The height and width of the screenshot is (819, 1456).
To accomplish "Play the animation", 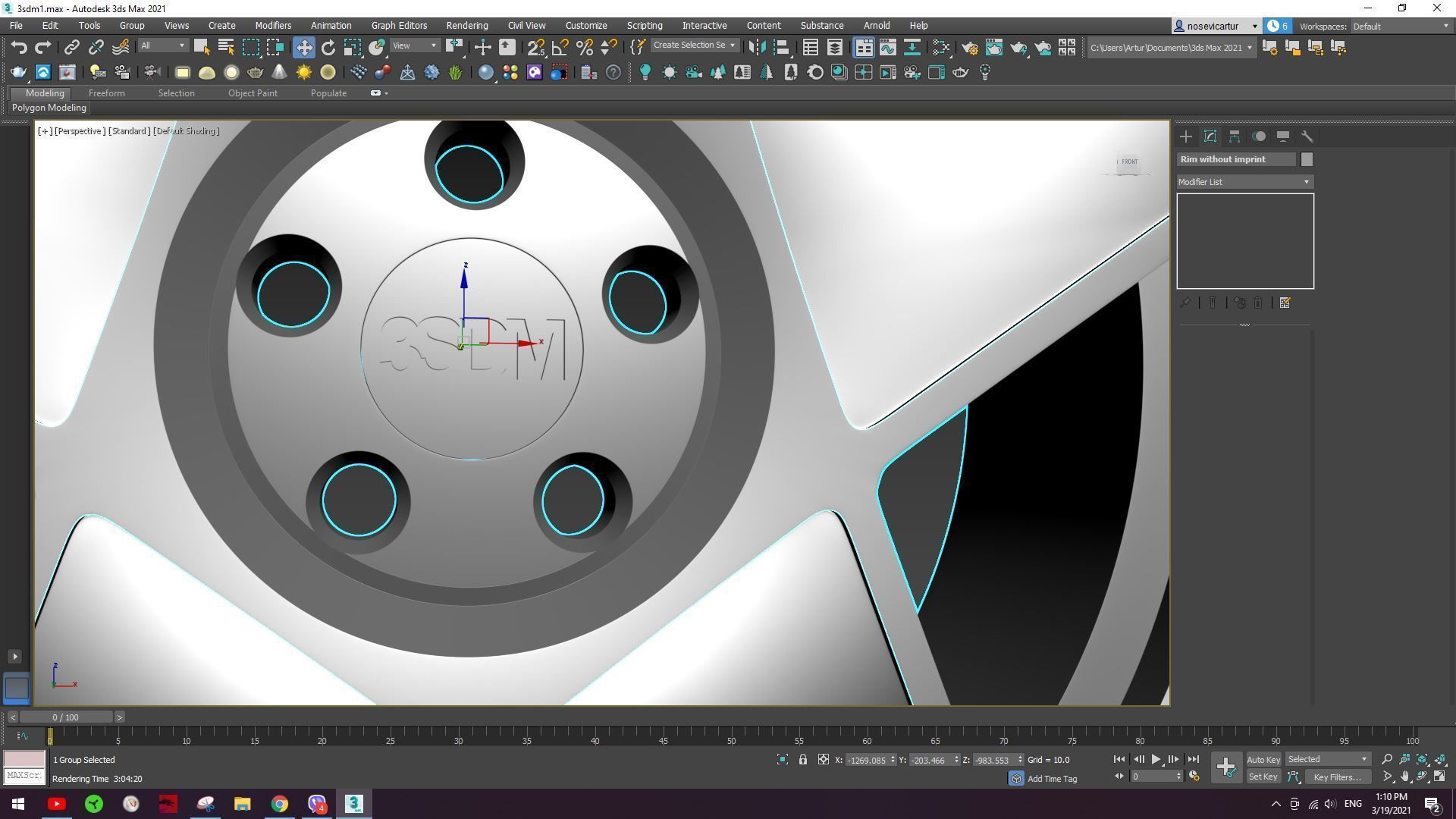I will pos(1156,759).
